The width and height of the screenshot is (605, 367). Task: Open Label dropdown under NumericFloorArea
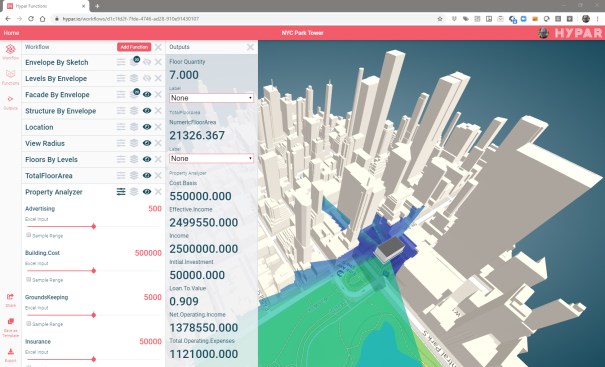click(x=211, y=159)
